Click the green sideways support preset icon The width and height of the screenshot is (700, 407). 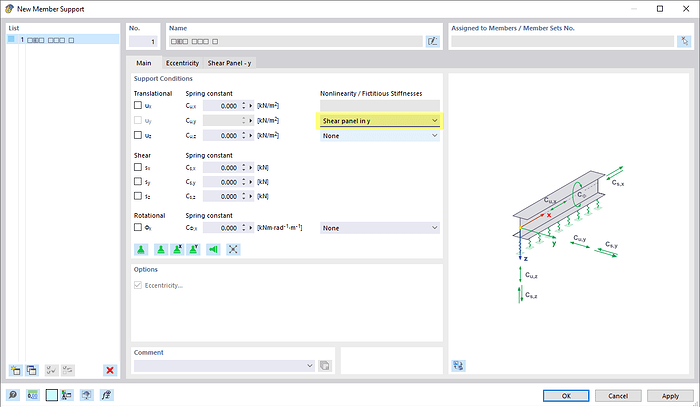coord(213,249)
